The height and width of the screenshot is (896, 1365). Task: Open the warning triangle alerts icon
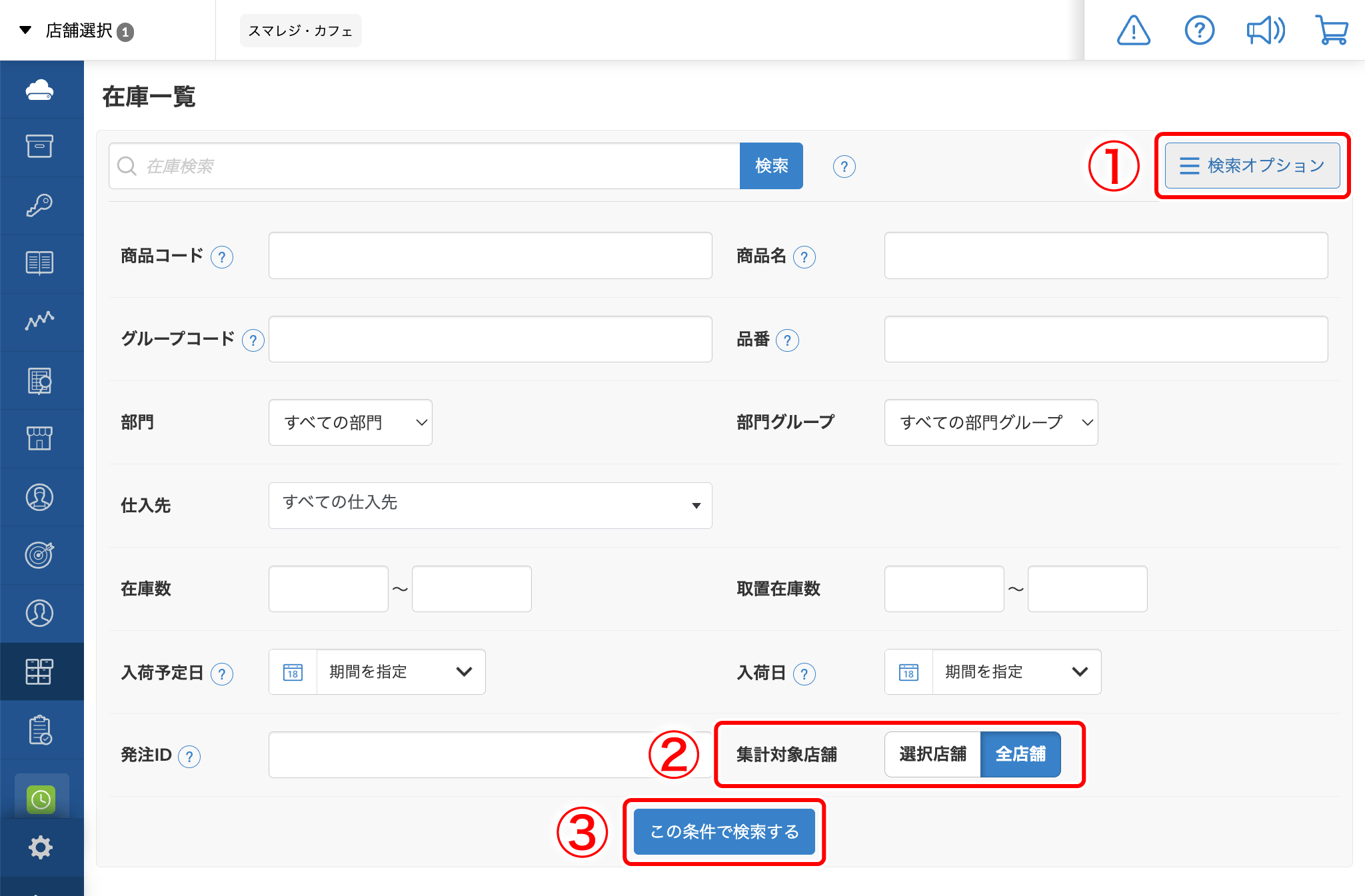1134,31
